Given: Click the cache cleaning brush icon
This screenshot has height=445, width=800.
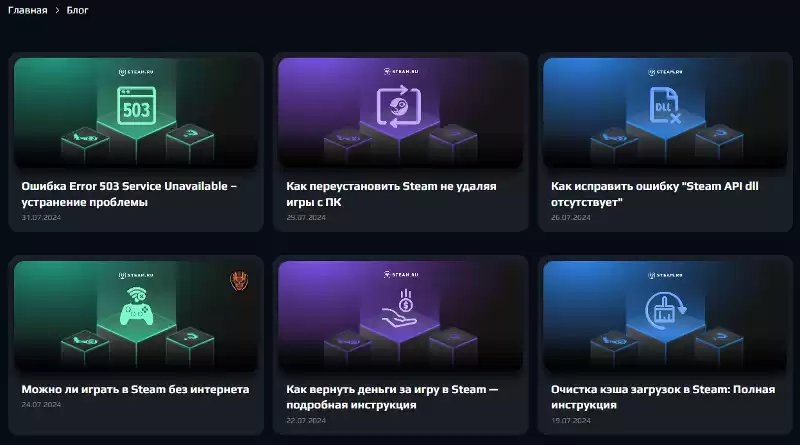Looking at the screenshot, I should 665,309.
